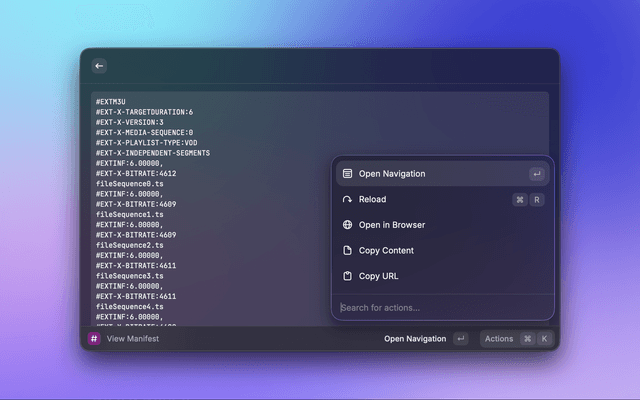Toggle the Actions panel button in footer
This screenshot has height=400, width=640.
point(499,339)
